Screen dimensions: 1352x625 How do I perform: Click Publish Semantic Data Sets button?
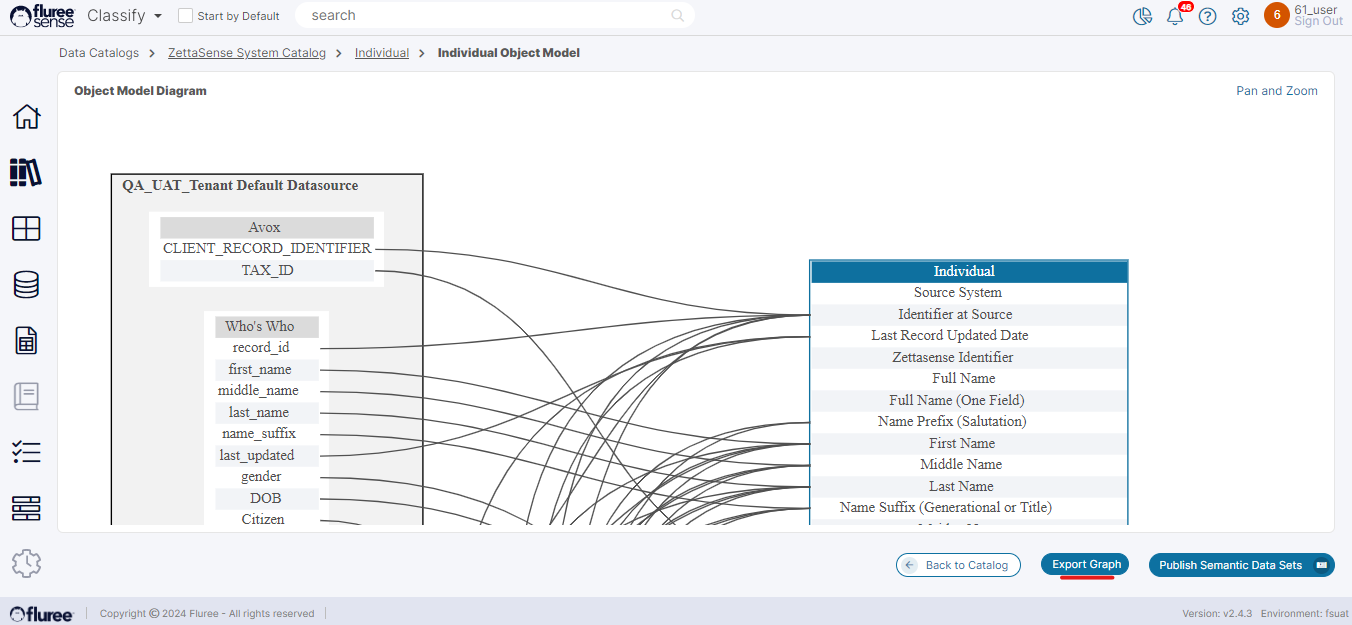pos(1241,565)
